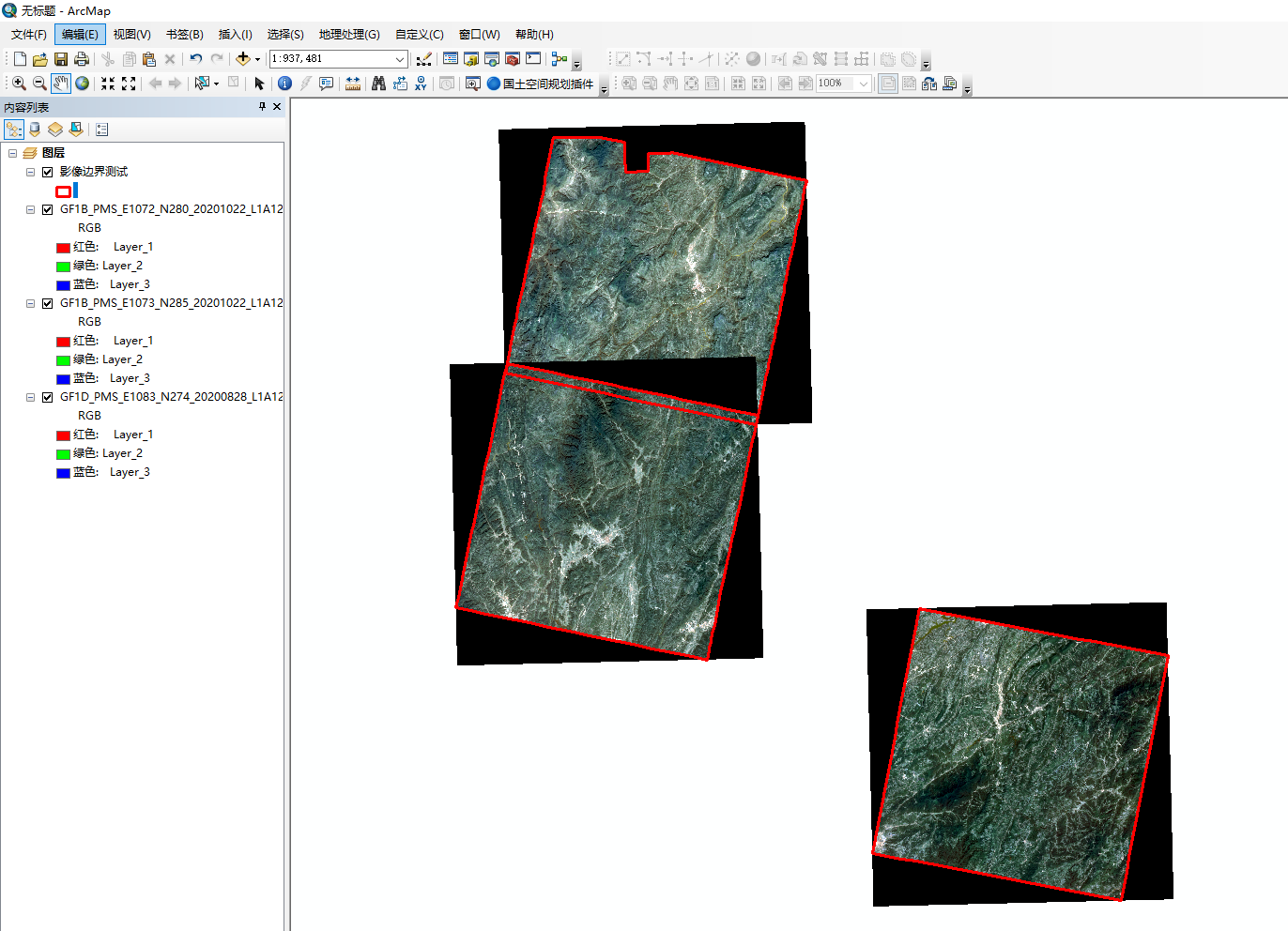Toggle visibility of GF1B_PMS_E1072_N280 layer
The image size is (1288, 931).
47,209
